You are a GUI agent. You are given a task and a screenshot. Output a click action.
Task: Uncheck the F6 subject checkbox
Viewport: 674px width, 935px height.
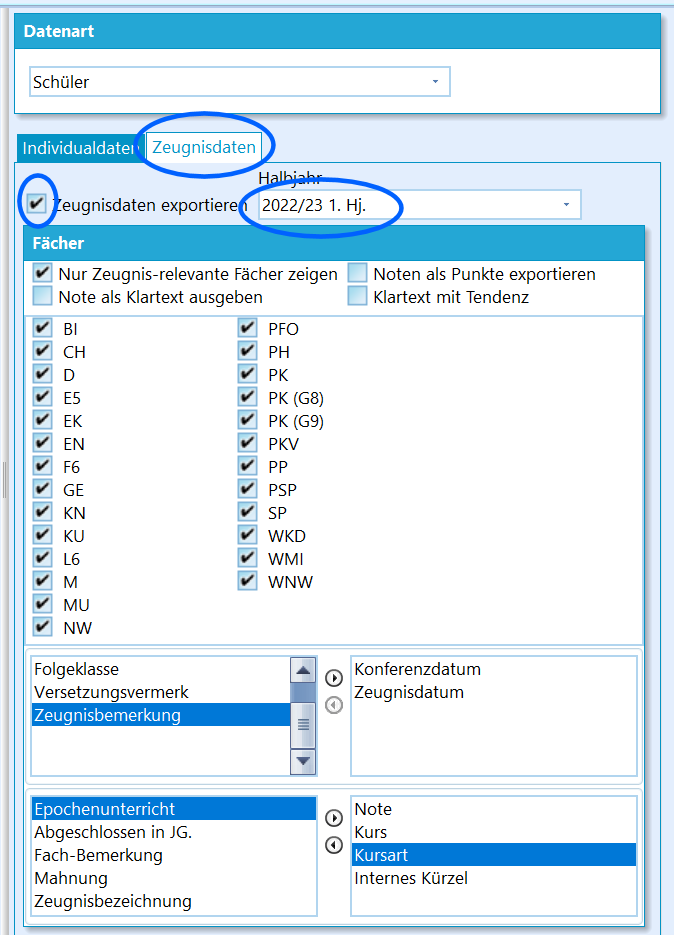pos(42,466)
